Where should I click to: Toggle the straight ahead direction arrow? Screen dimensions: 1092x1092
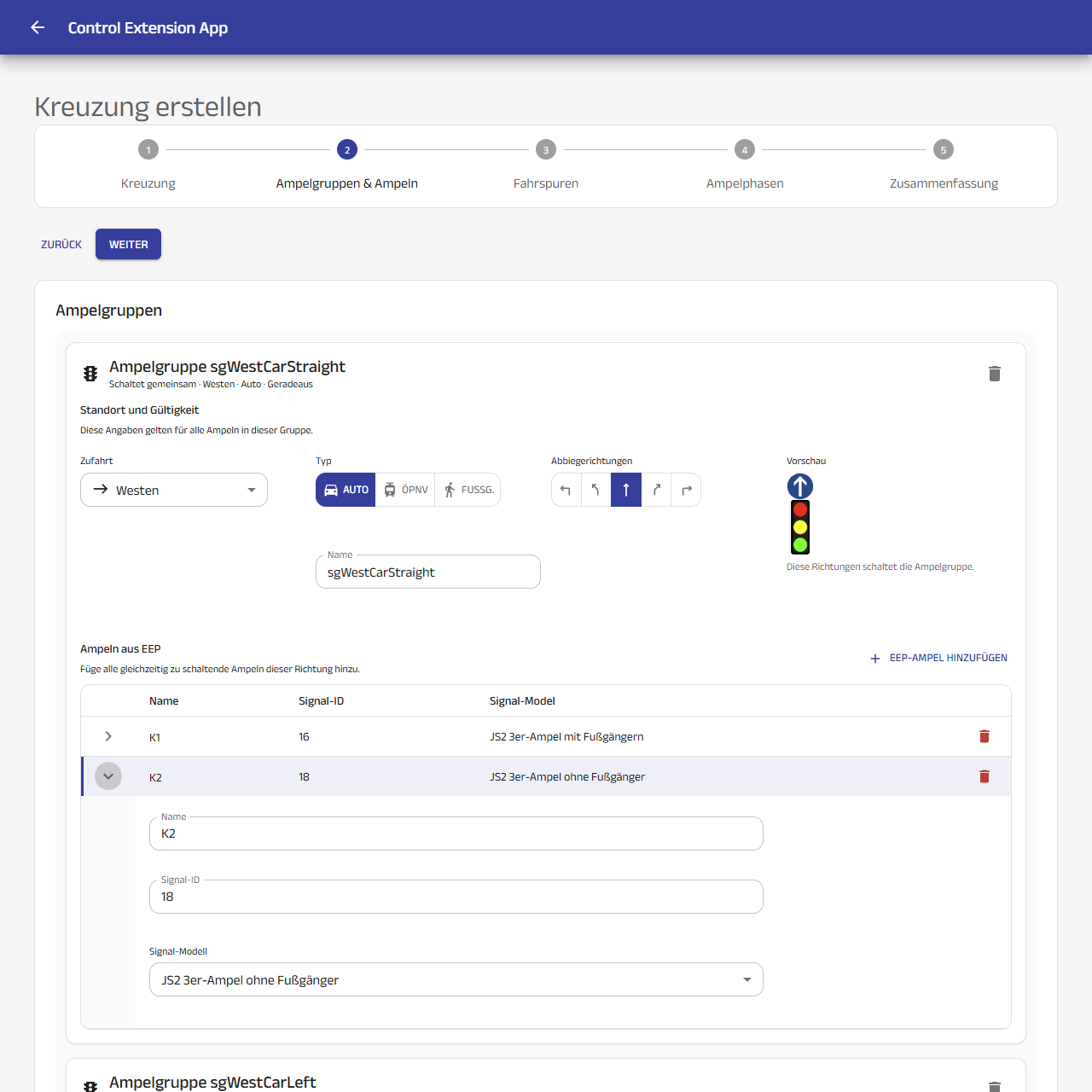626,490
